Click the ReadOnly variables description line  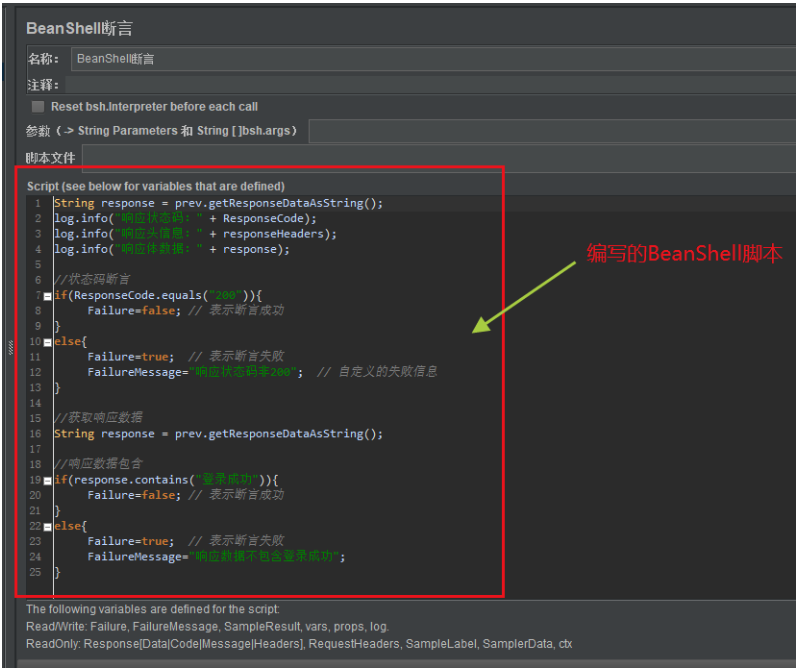tap(299, 644)
